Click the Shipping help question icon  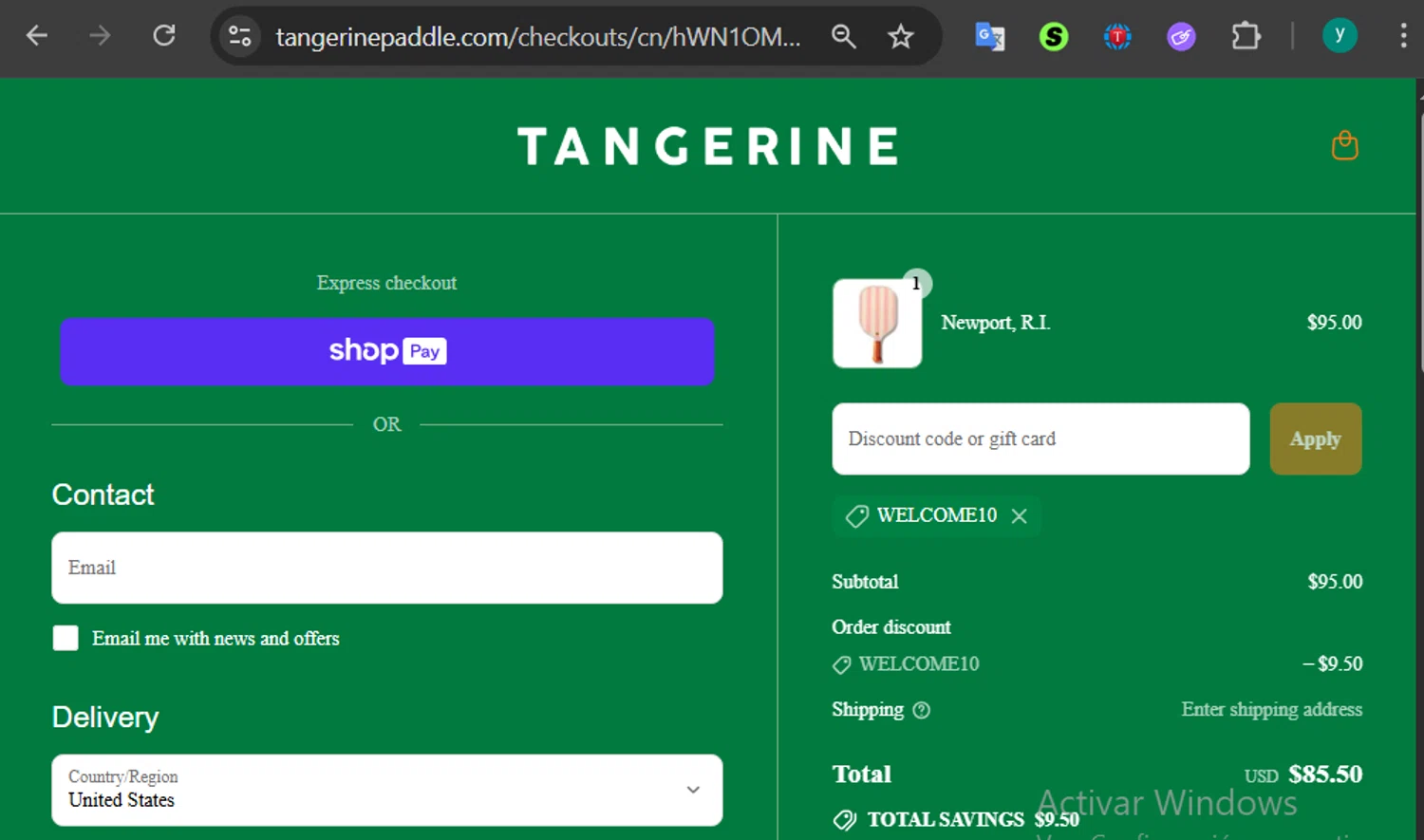921,710
